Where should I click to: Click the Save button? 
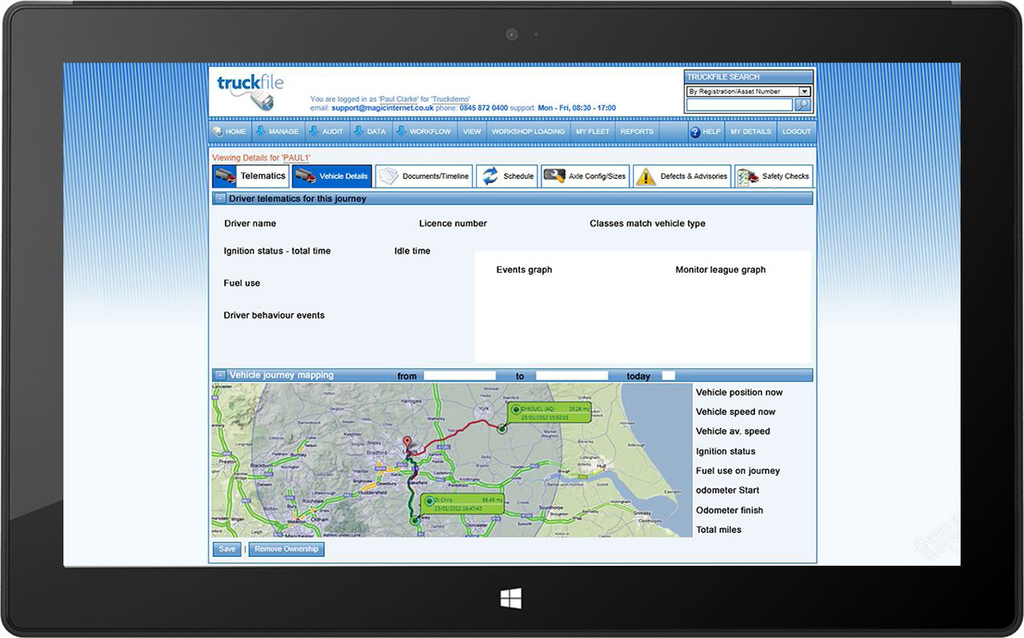(227, 549)
